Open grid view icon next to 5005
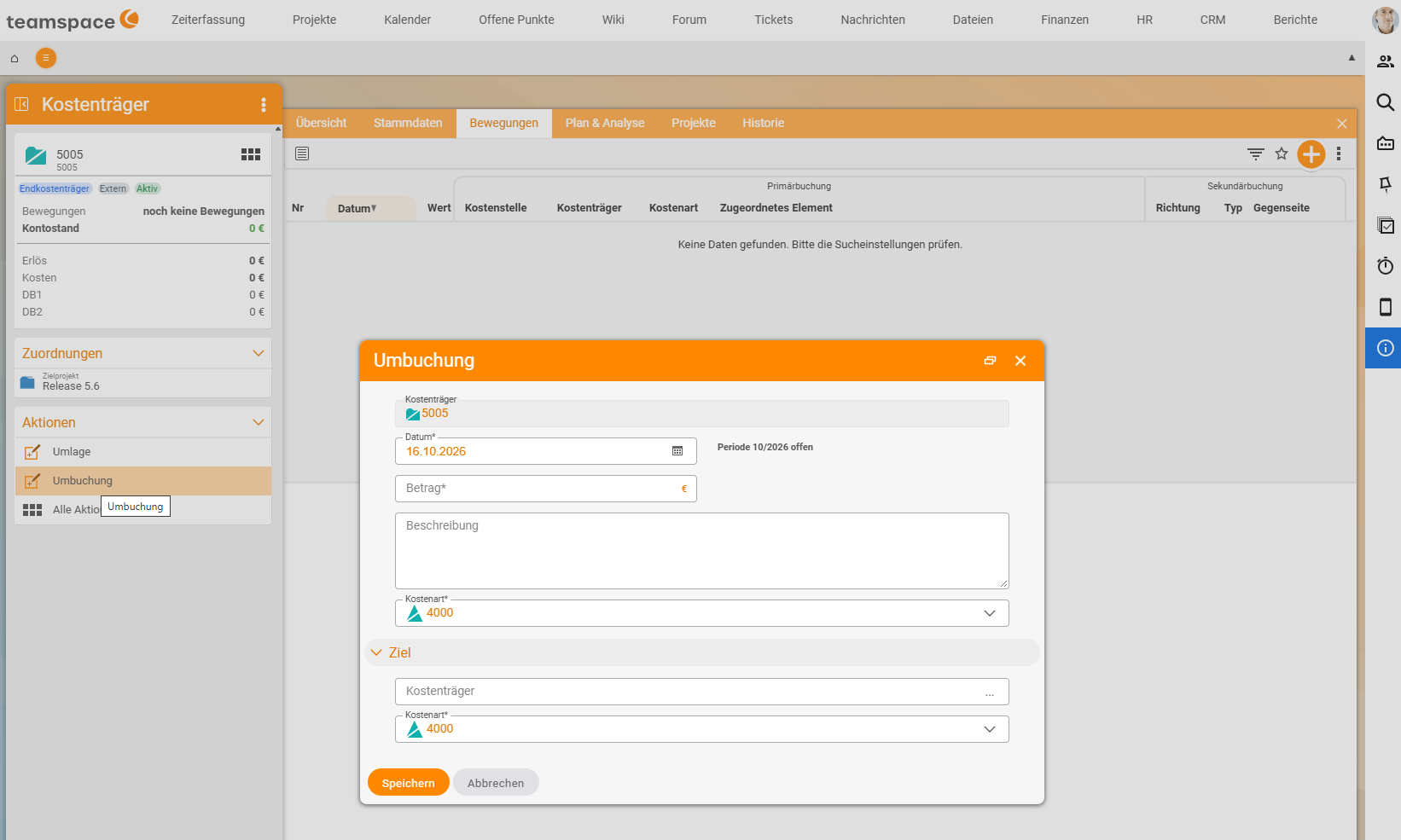1401x840 pixels. pos(251,154)
